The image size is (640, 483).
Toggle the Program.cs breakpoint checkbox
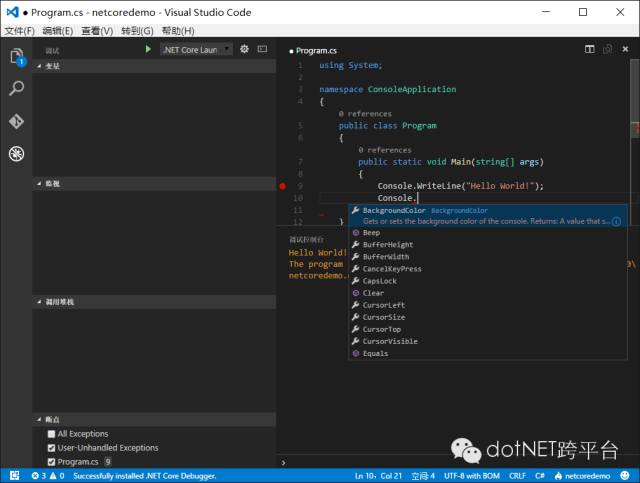point(51,462)
